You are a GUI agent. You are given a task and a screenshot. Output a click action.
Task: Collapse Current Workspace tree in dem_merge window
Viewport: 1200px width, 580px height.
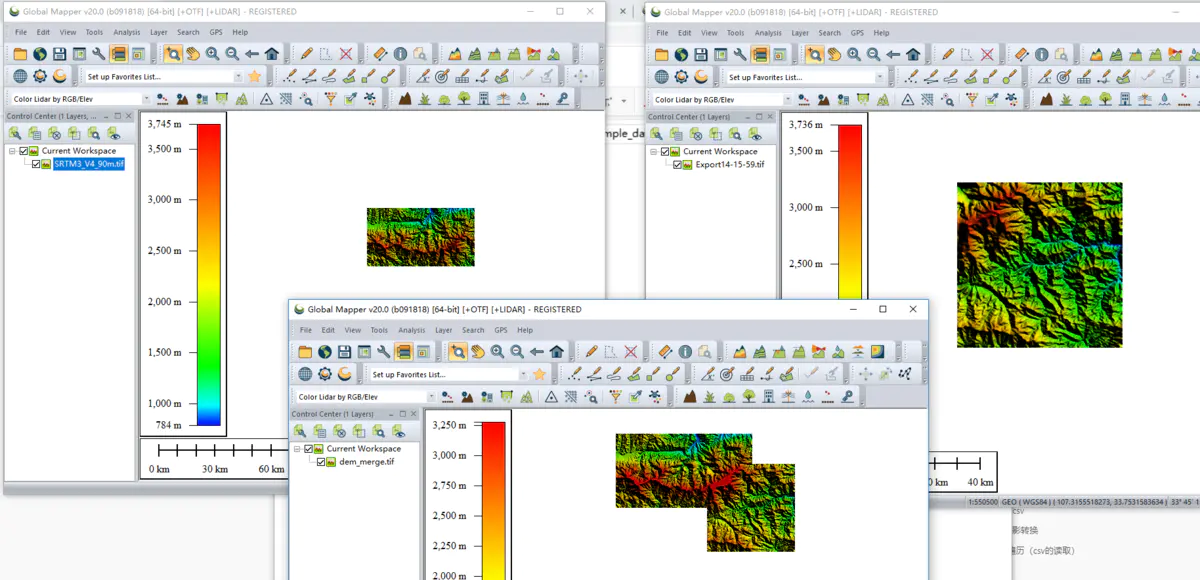pos(297,449)
